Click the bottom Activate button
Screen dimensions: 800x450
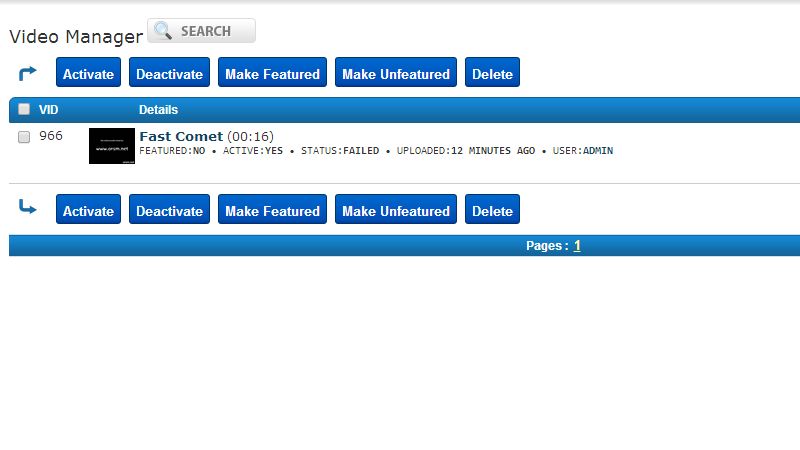coord(88,209)
